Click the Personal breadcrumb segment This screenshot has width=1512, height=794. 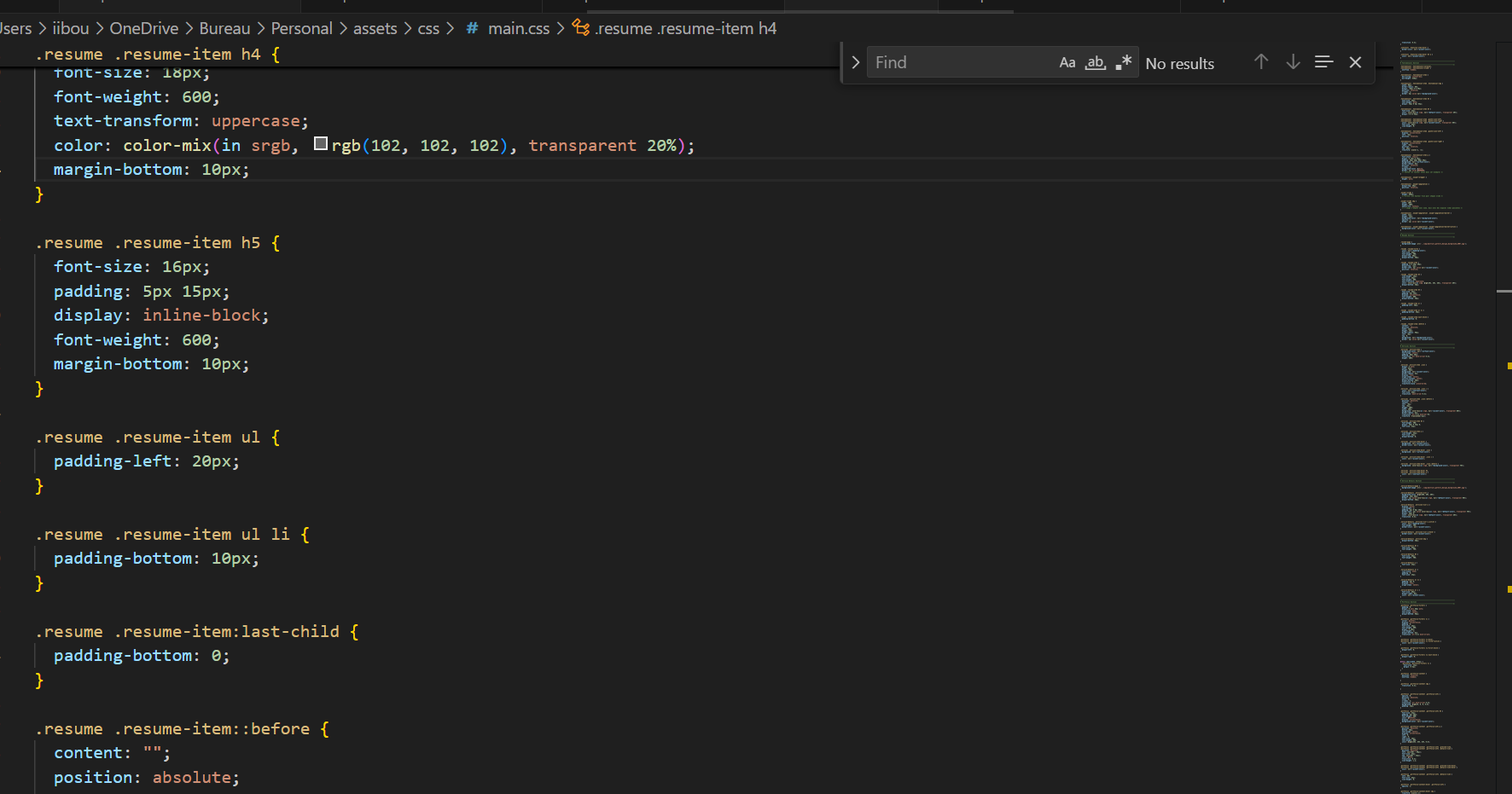point(301,28)
